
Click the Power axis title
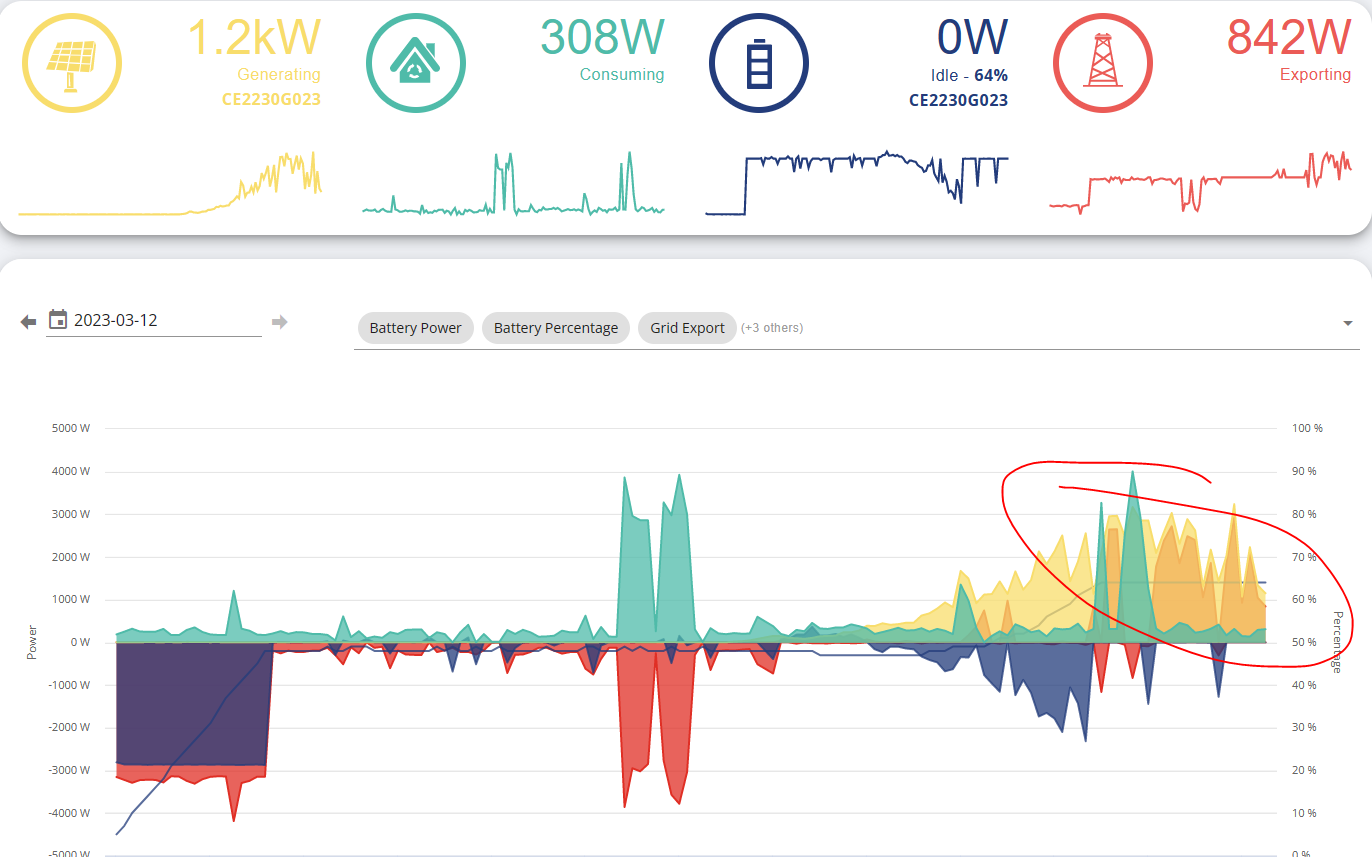pos(32,642)
